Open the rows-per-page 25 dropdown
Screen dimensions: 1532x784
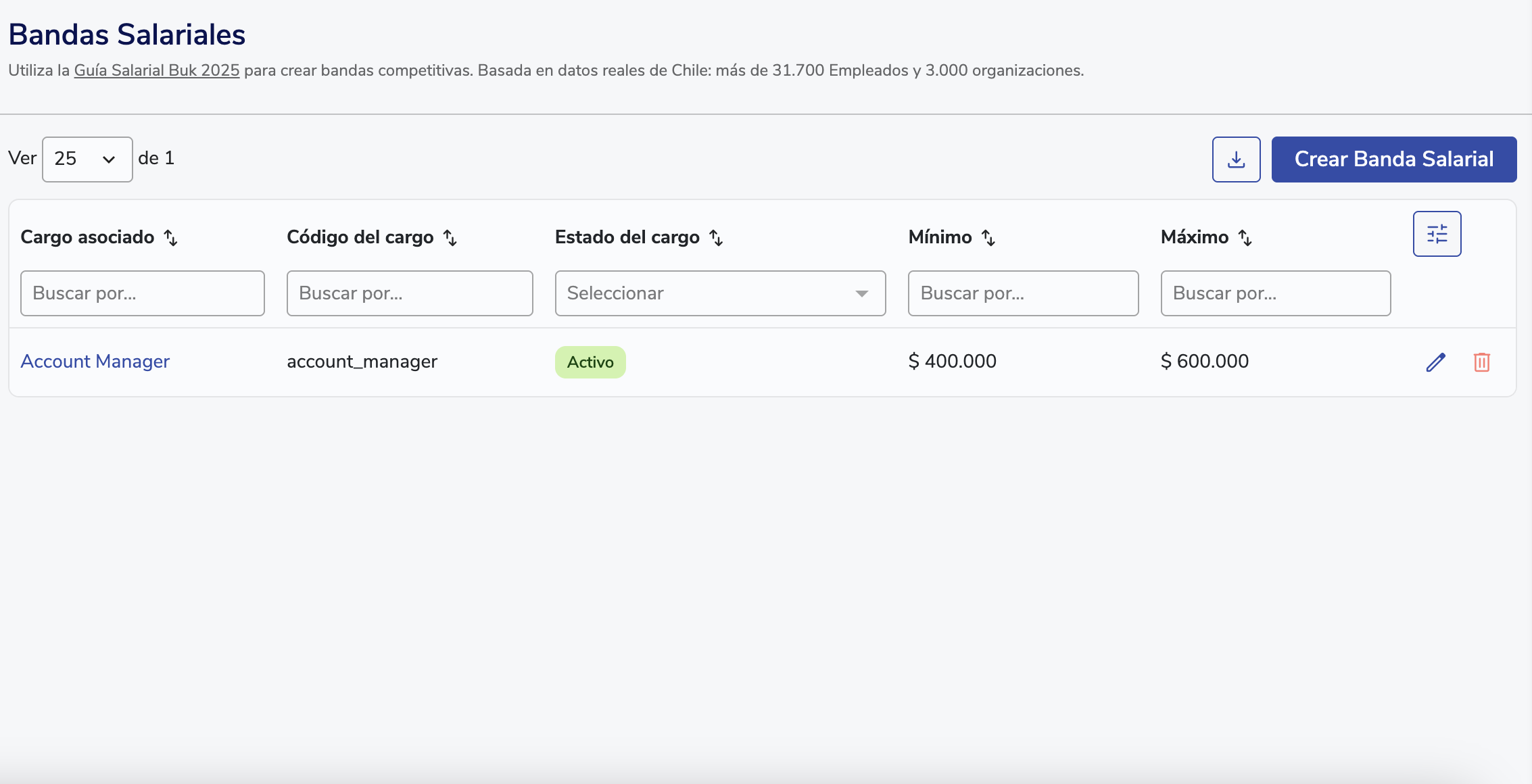point(87,160)
